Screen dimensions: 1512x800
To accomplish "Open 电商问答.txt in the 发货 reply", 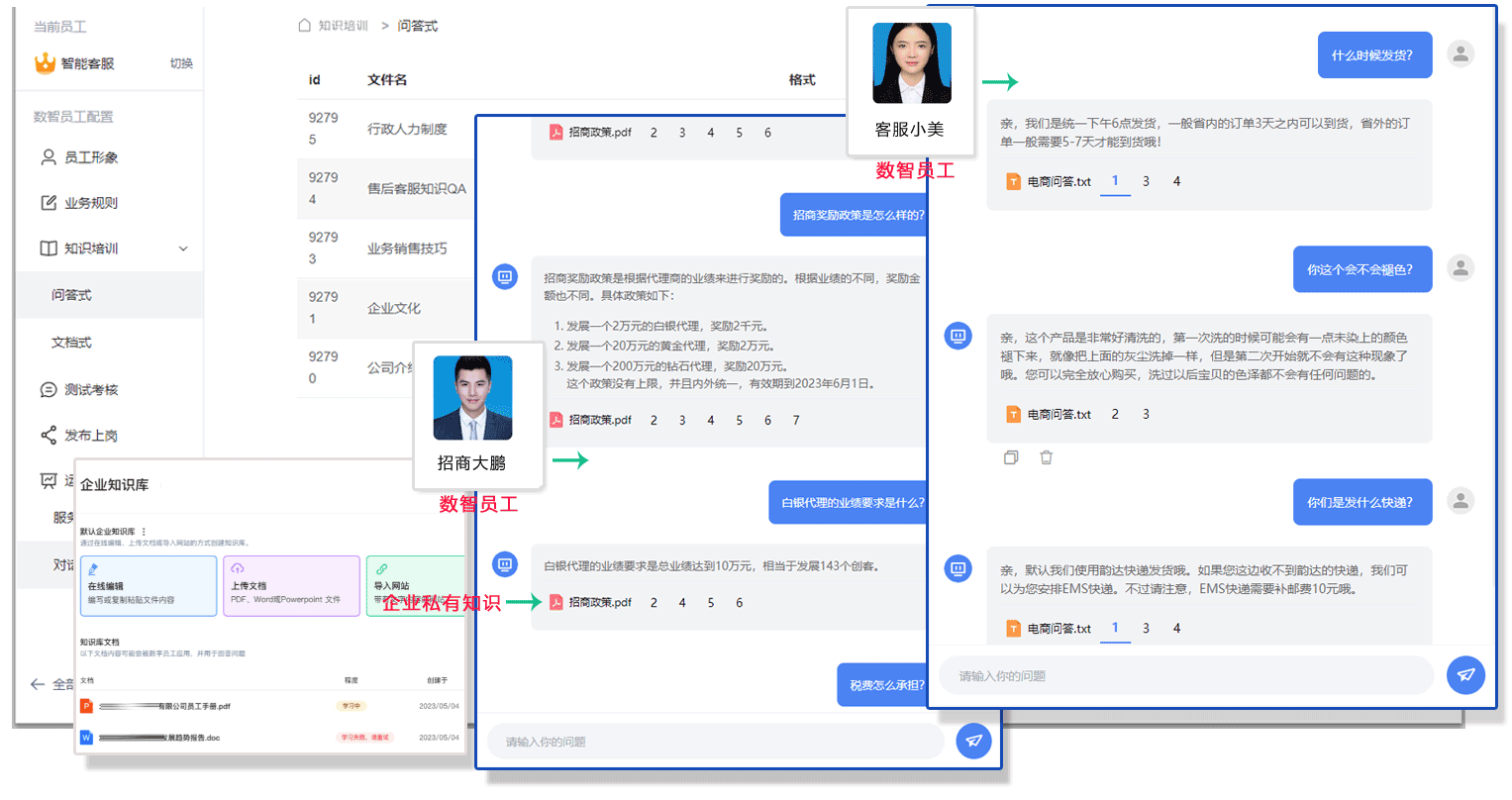I will pos(1049,182).
